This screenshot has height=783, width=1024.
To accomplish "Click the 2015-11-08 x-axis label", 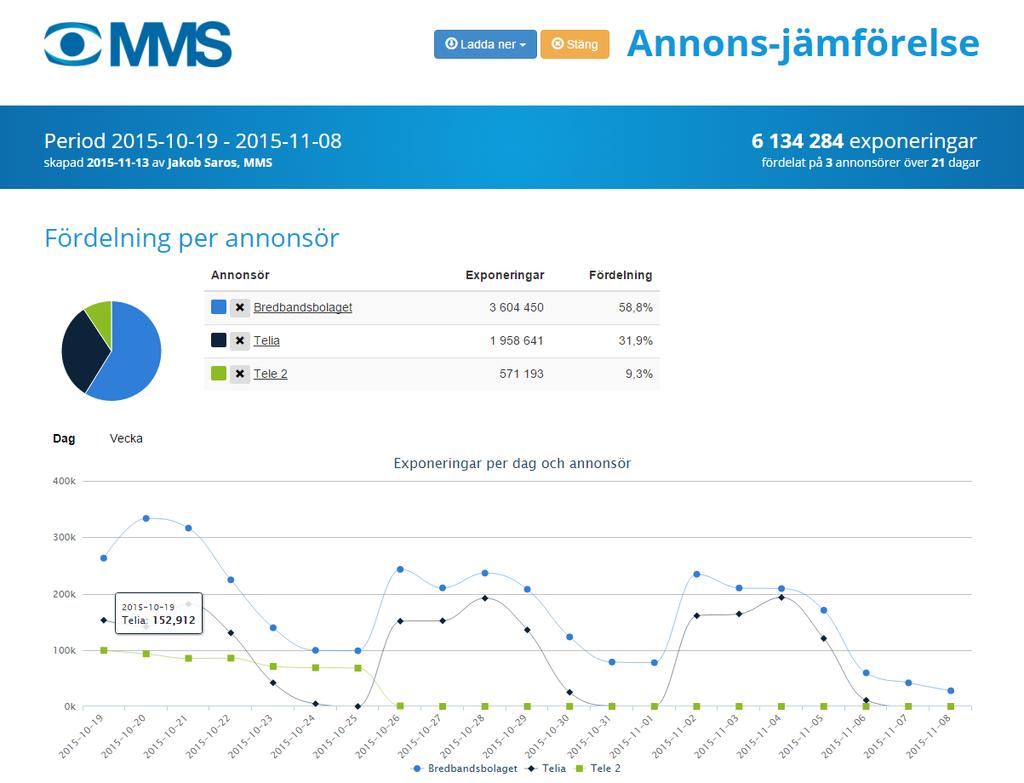I will (929, 736).
